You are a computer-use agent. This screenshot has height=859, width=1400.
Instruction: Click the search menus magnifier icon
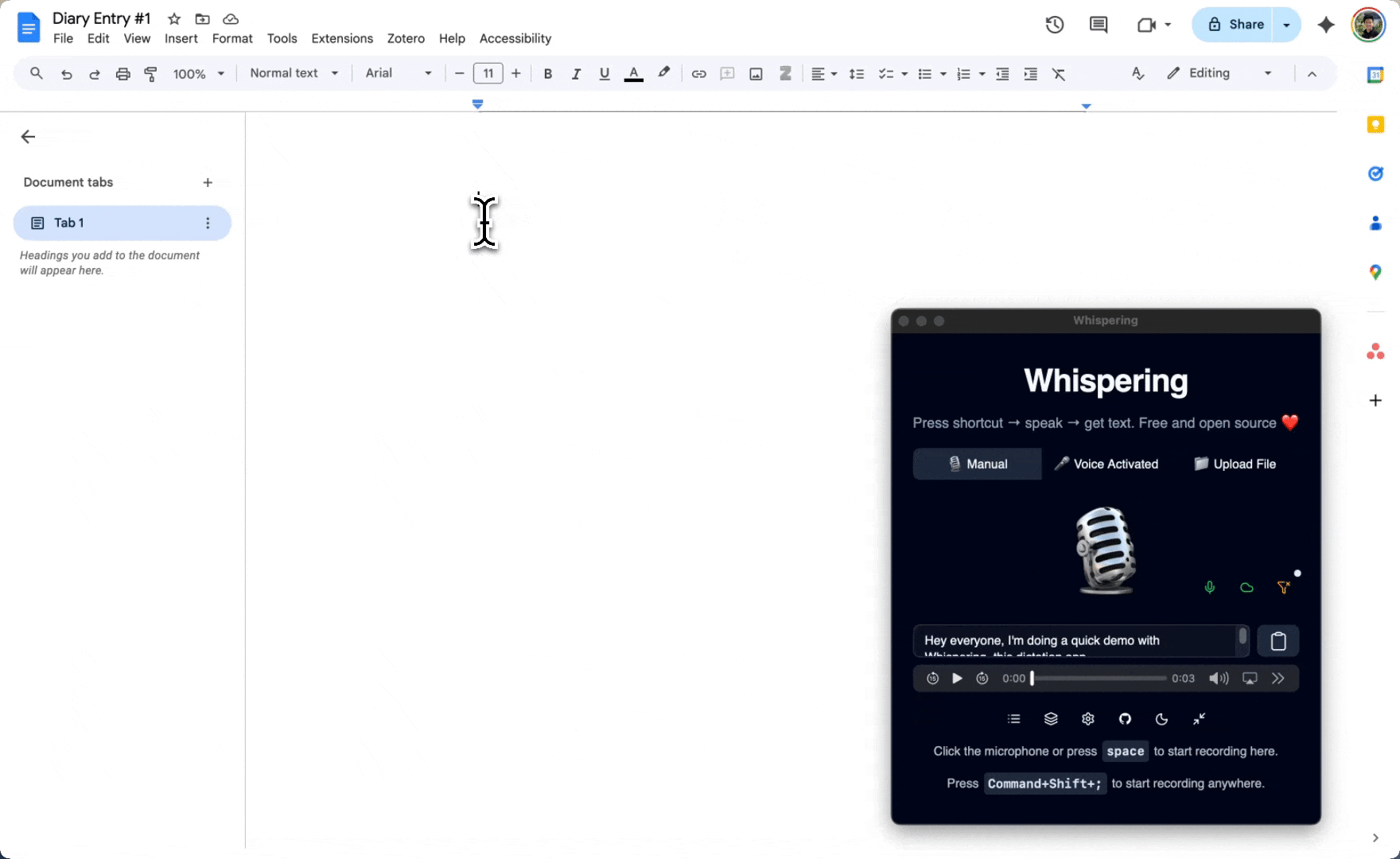37,73
